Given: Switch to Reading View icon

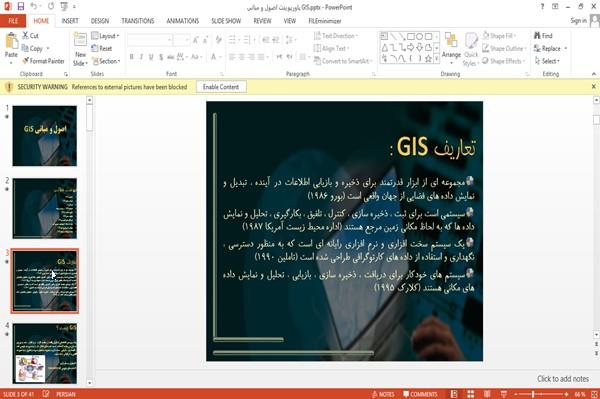Looking at the screenshot, I should pos(487,394).
